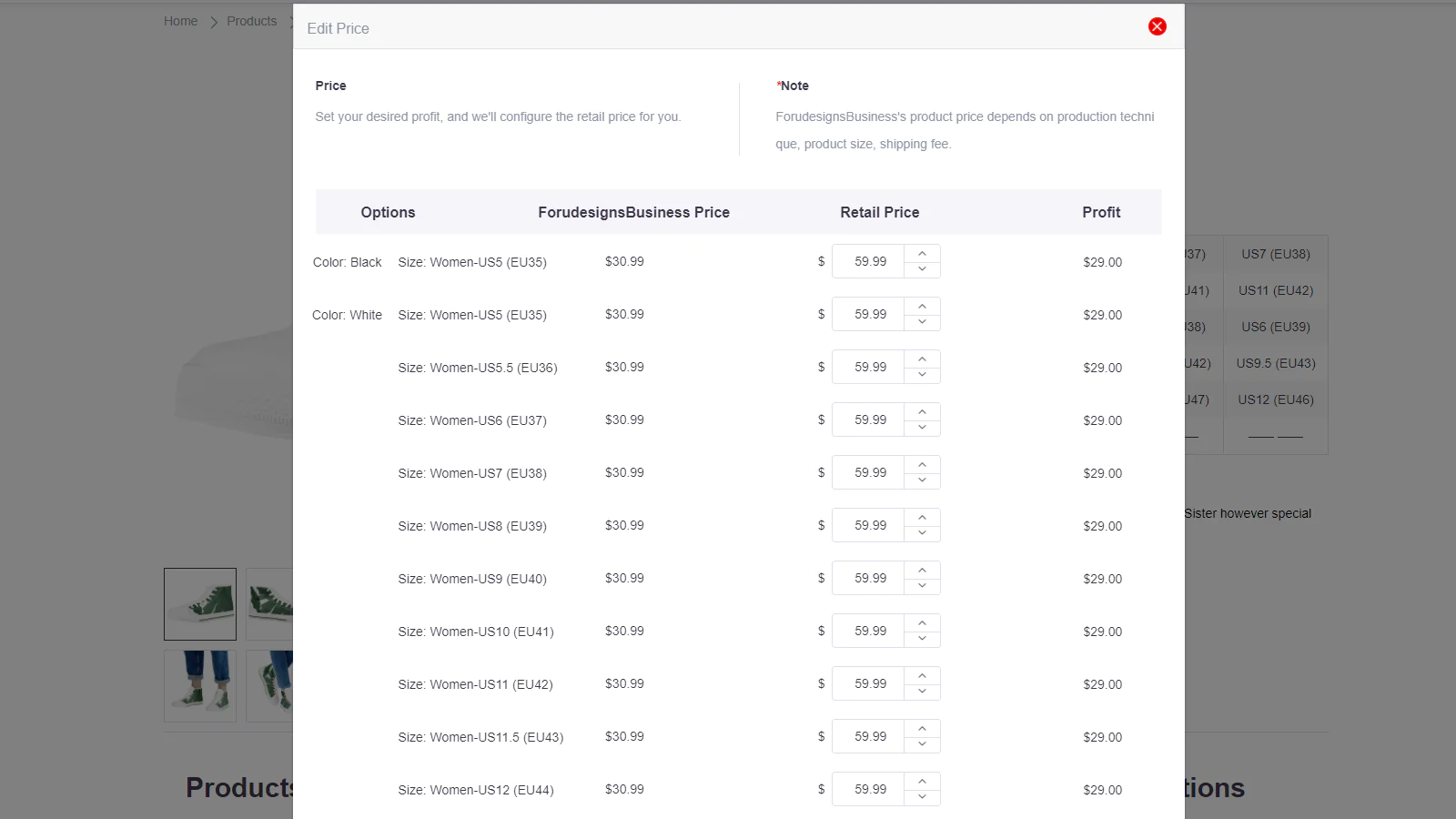
Task: Click the '*Note' heading
Action: click(x=792, y=86)
